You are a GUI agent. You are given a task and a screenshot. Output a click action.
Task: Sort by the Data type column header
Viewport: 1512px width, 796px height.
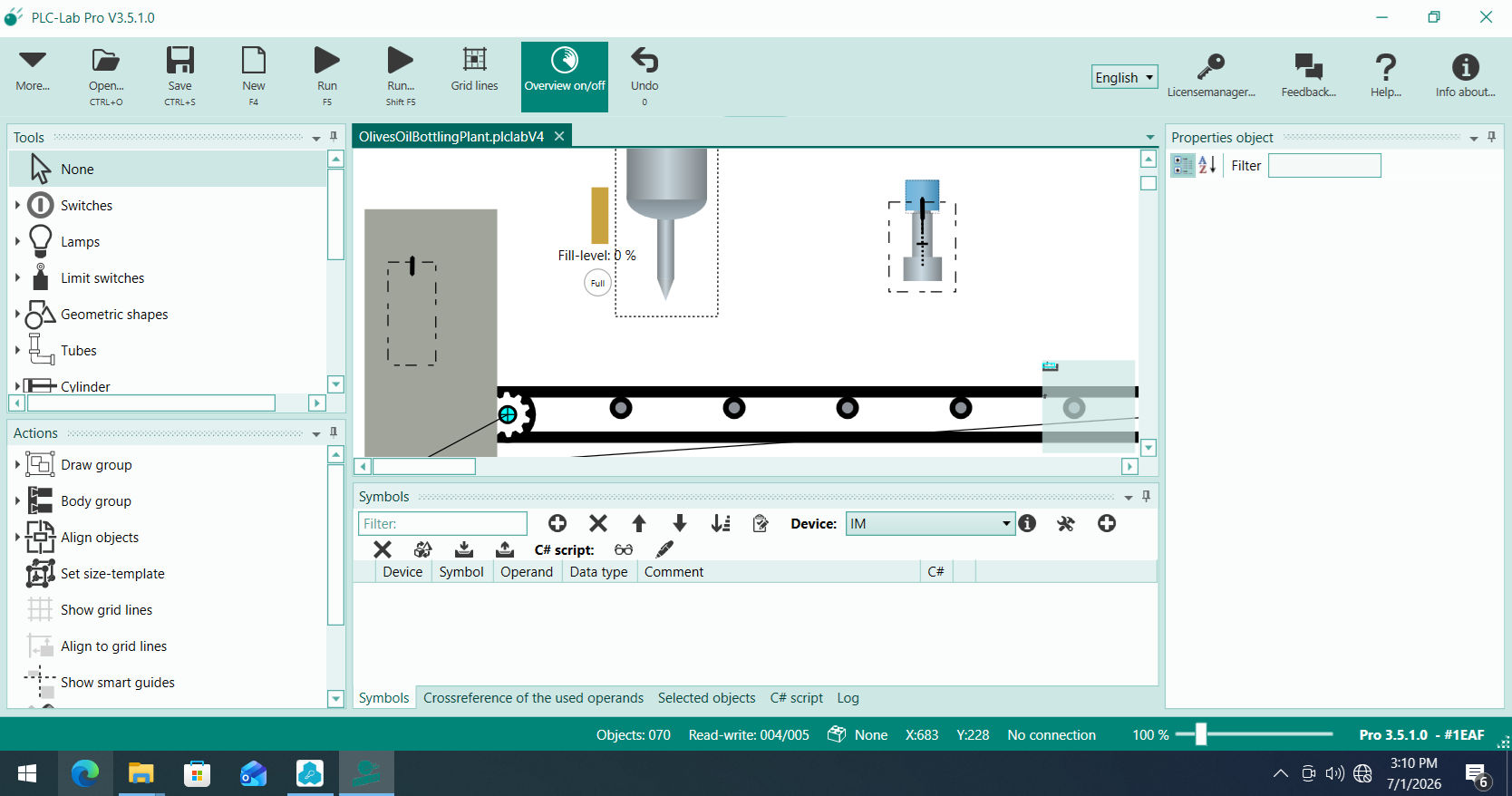click(x=598, y=571)
